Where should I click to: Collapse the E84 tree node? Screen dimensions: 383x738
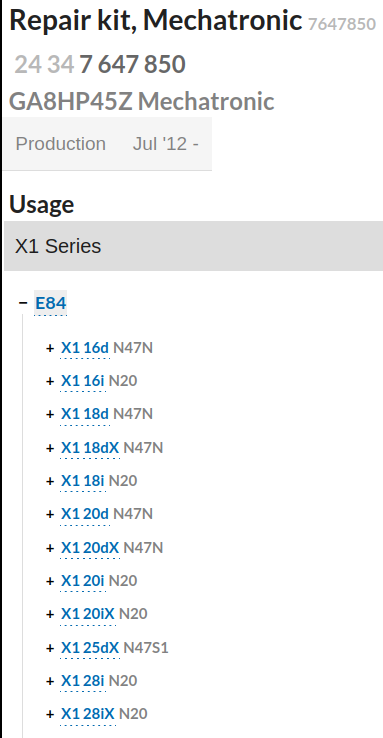tap(23, 303)
